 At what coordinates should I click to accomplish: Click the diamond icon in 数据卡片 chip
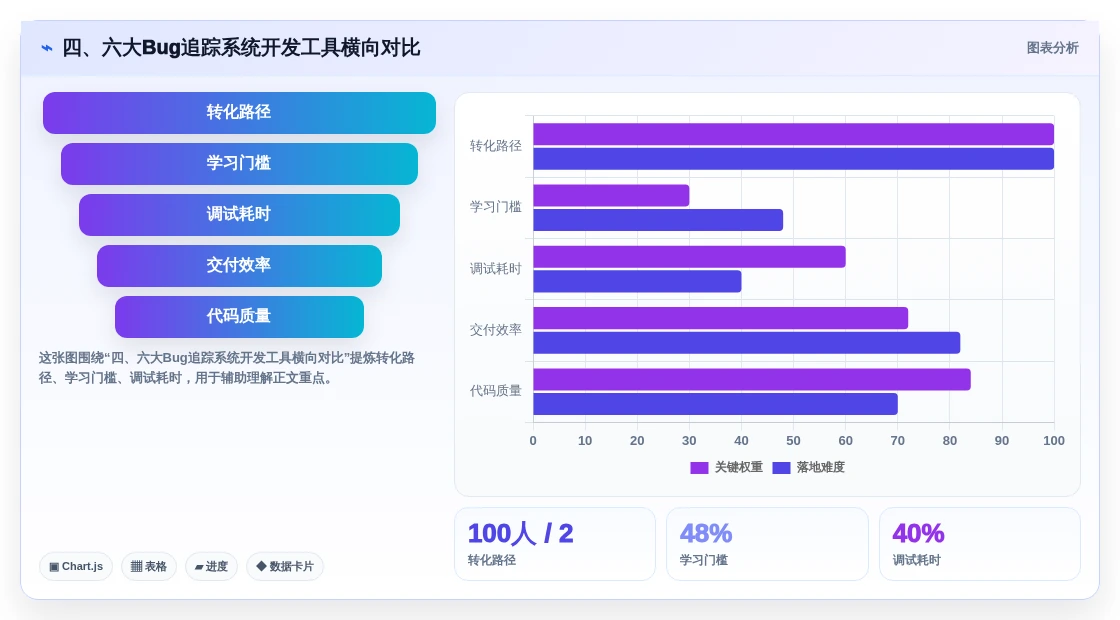click(x=261, y=566)
